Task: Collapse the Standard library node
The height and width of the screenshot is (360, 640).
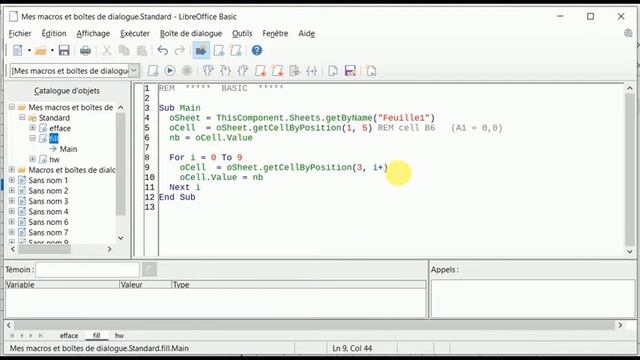Action: 22,118
